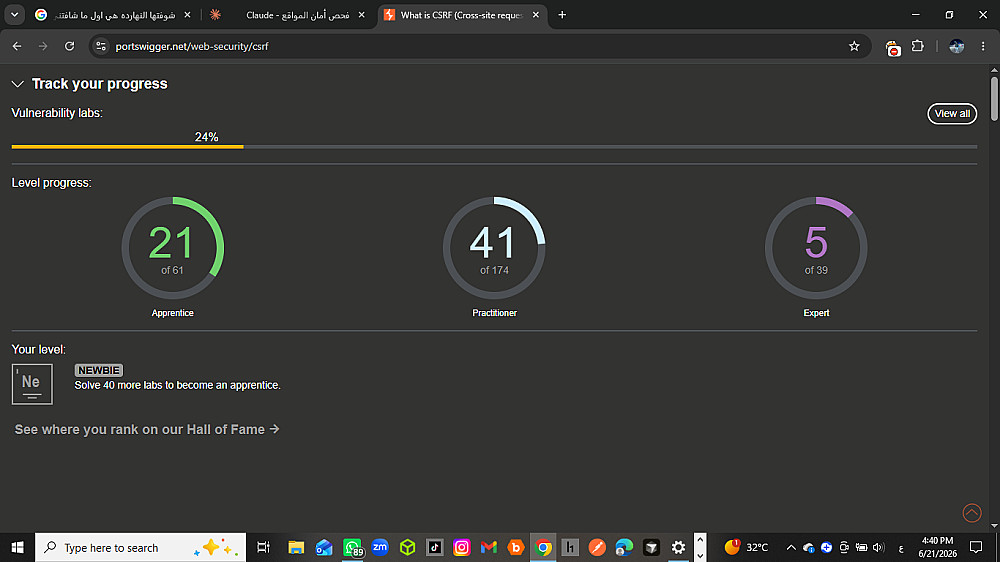1000x562 pixels.
Task: Click the Windows search box
Action: tap(140, 547)
